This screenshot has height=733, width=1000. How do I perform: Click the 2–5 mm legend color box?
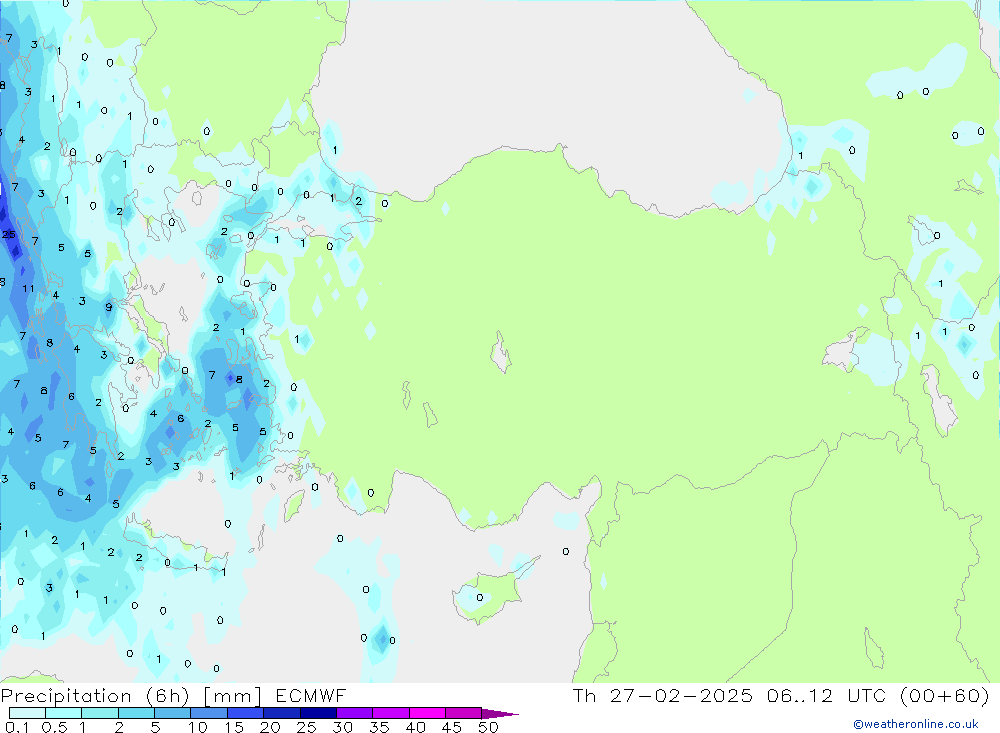pyautogui.click(x=136, y=713)
